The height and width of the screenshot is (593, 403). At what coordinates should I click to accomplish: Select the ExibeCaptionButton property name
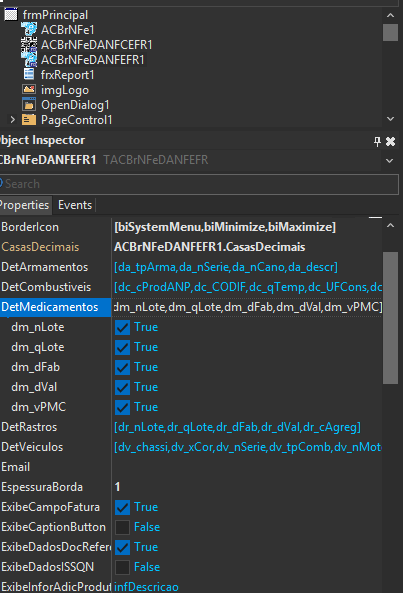(x=53, y=527)
